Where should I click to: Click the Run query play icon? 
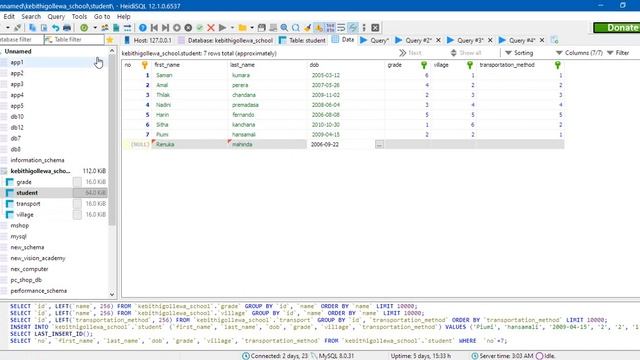(x=222, y=28)
